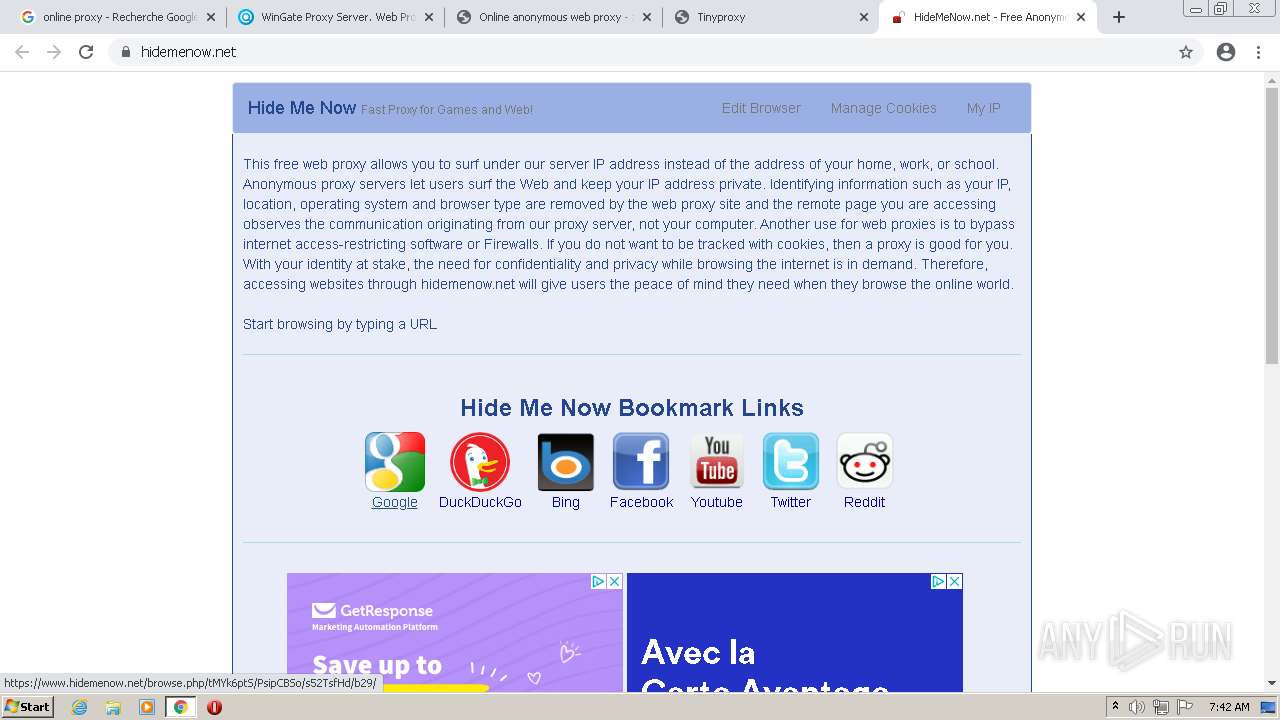Click the Avec la Carte Avantage ad
Viewport: 1280px width, 720px height.
795,633
